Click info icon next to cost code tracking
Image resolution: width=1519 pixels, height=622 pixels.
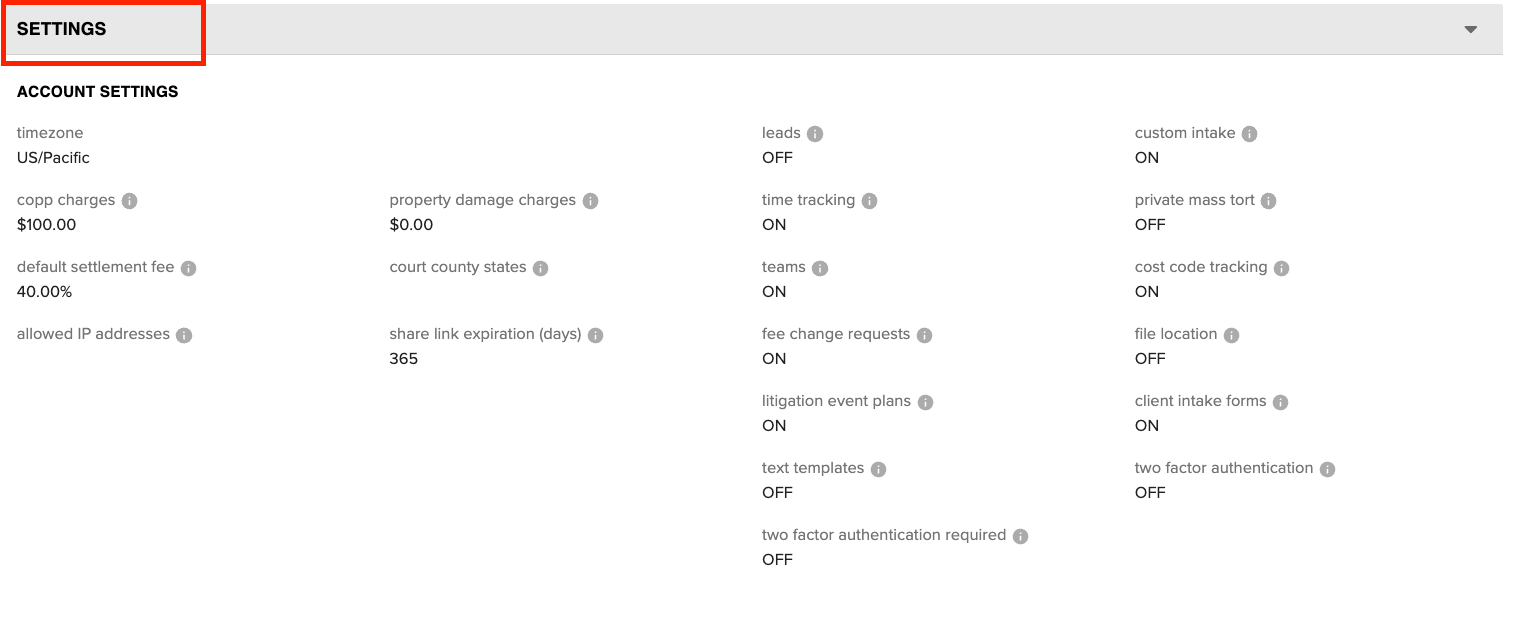(x=1281, y=268)
